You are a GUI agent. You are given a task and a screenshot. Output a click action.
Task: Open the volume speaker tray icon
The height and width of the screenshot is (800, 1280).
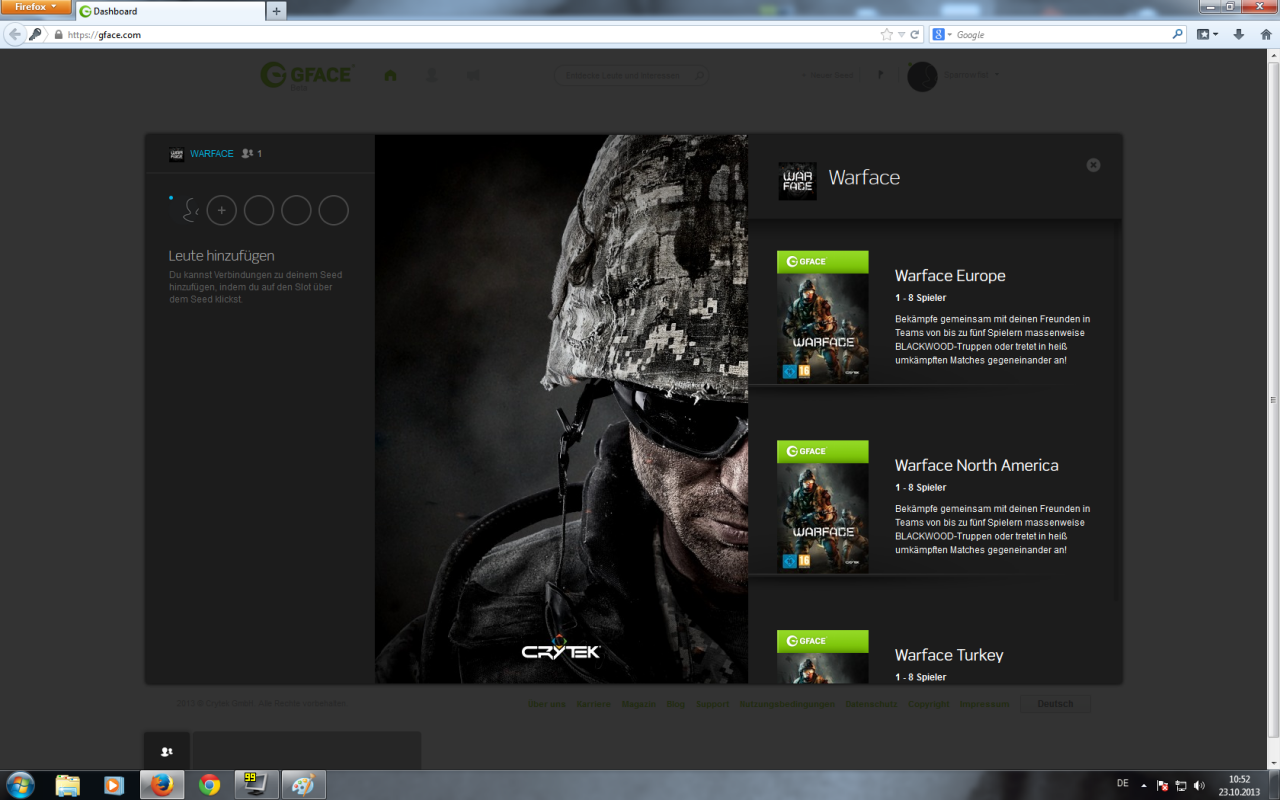pos(1199,785)
